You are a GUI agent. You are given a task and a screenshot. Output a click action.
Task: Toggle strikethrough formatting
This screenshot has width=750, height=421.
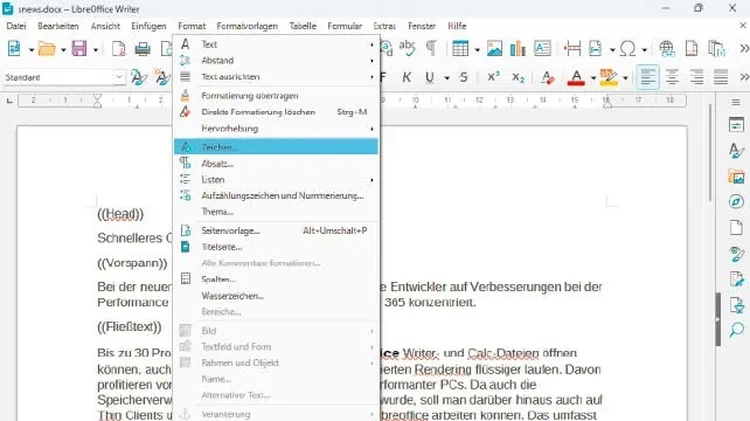click(x=464, y=77)
